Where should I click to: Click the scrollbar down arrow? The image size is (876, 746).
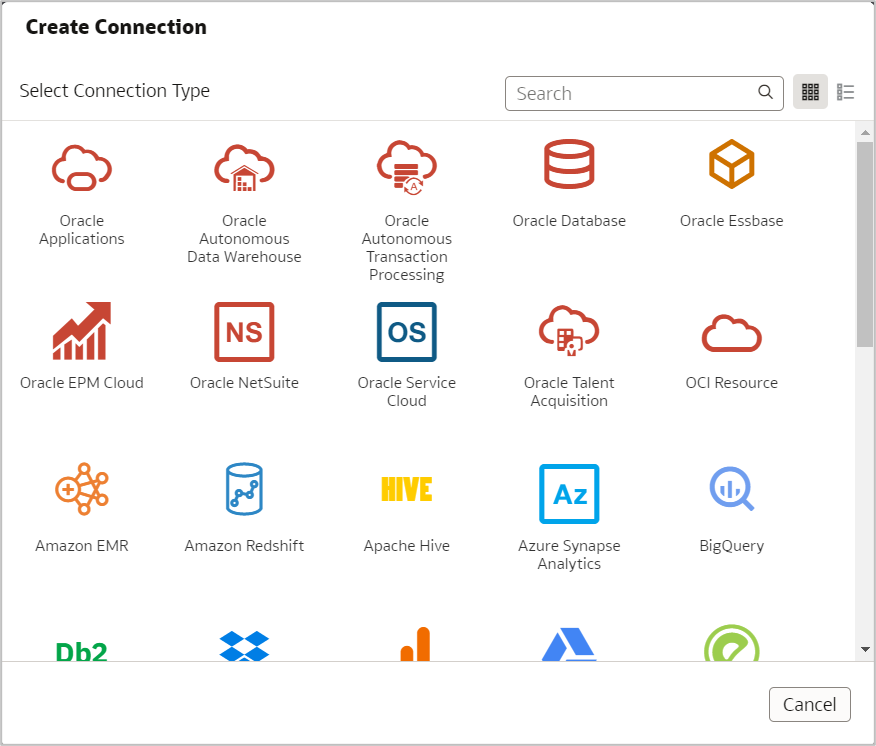[x=865, y=649]
